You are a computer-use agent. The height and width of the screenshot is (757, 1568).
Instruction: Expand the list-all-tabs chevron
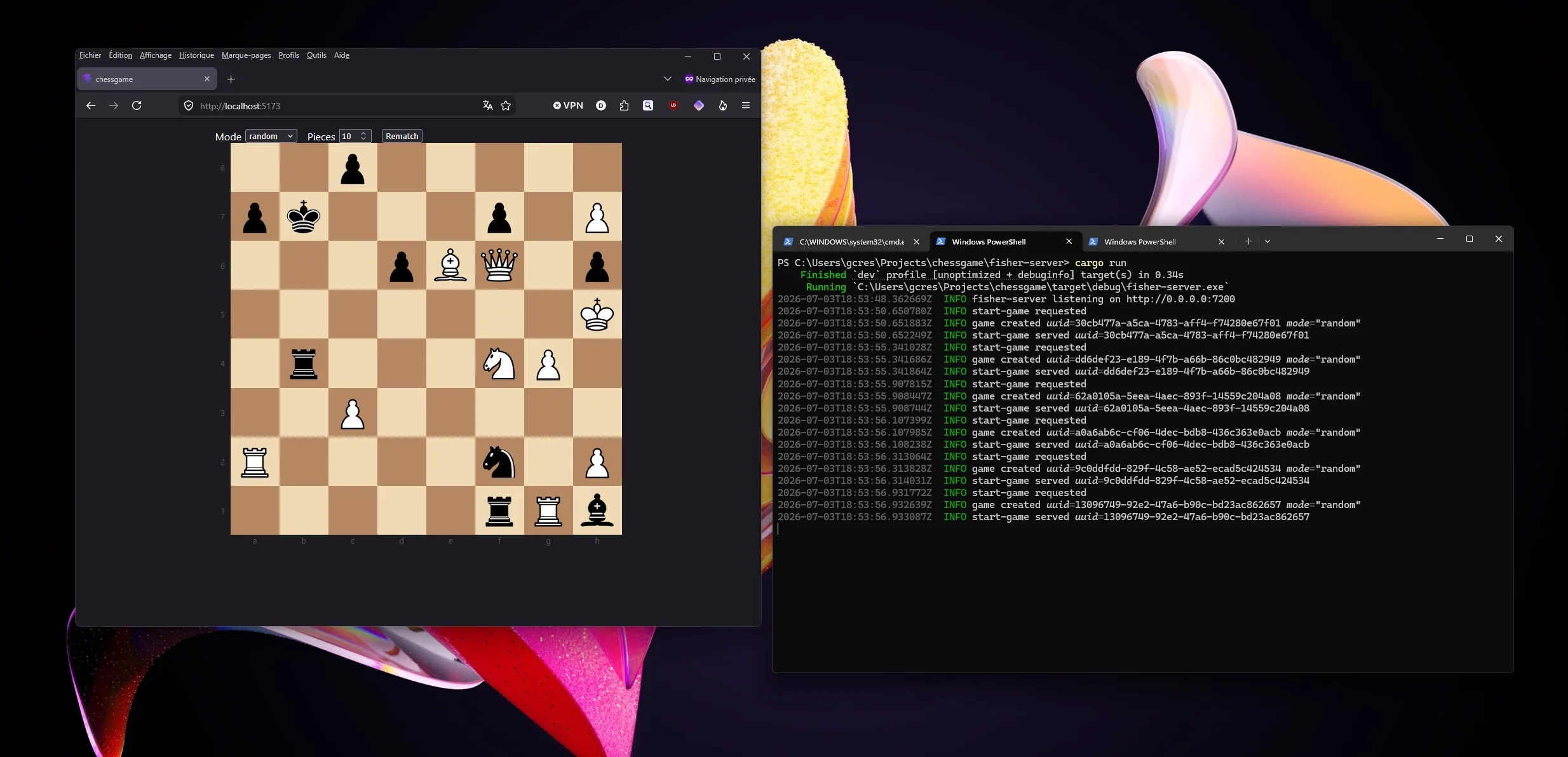(667, 79)
